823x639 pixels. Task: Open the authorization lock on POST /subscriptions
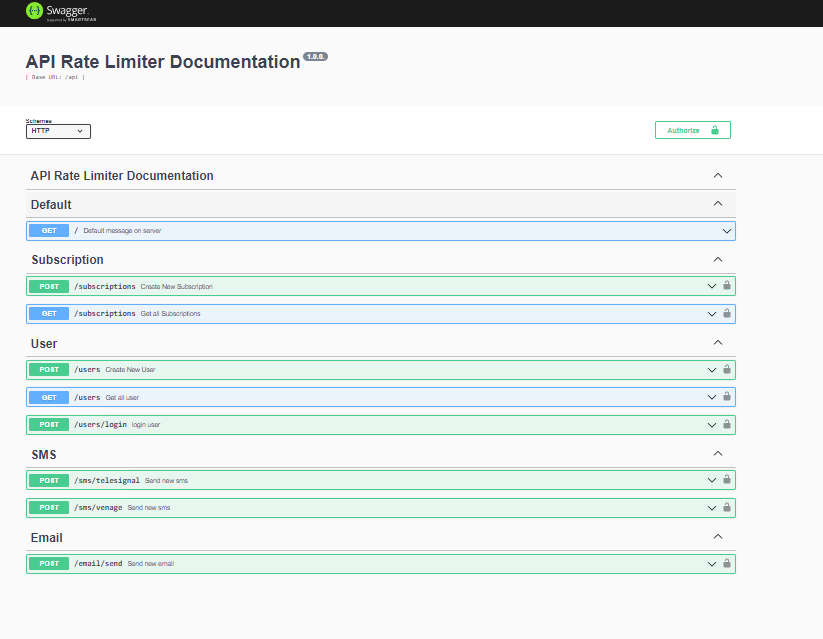(x=727, y=286)
